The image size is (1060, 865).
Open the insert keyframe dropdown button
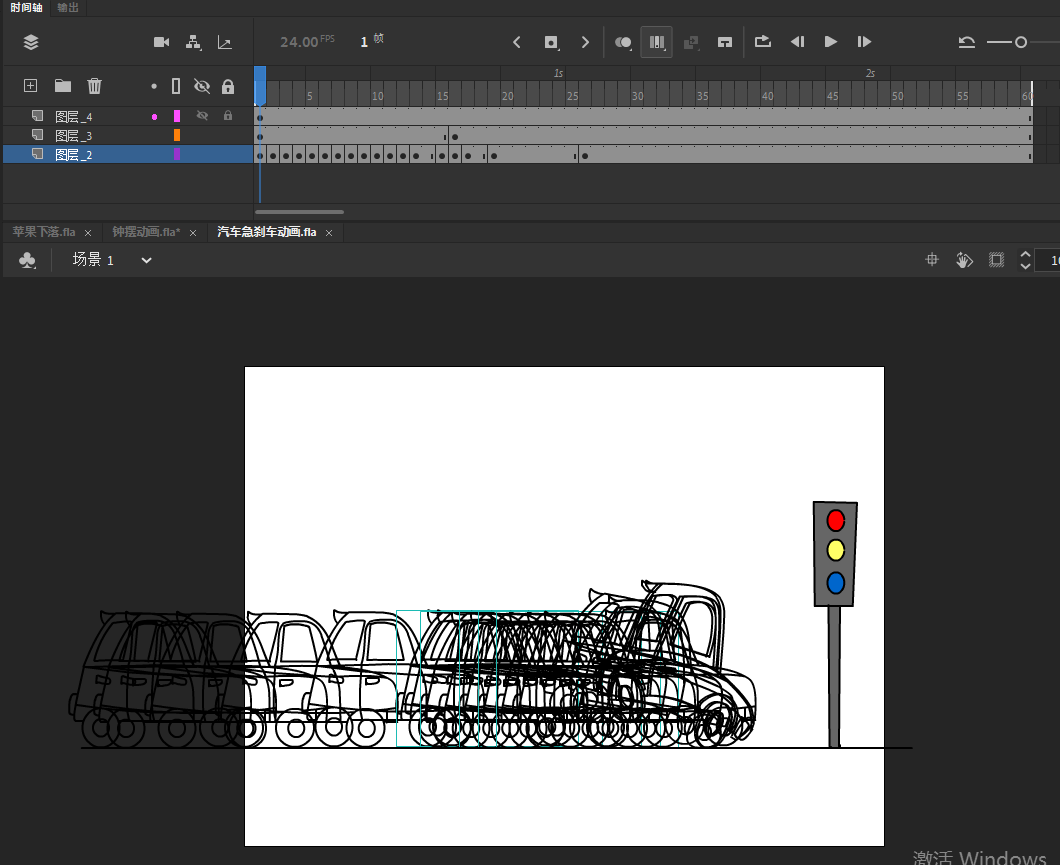551,42
